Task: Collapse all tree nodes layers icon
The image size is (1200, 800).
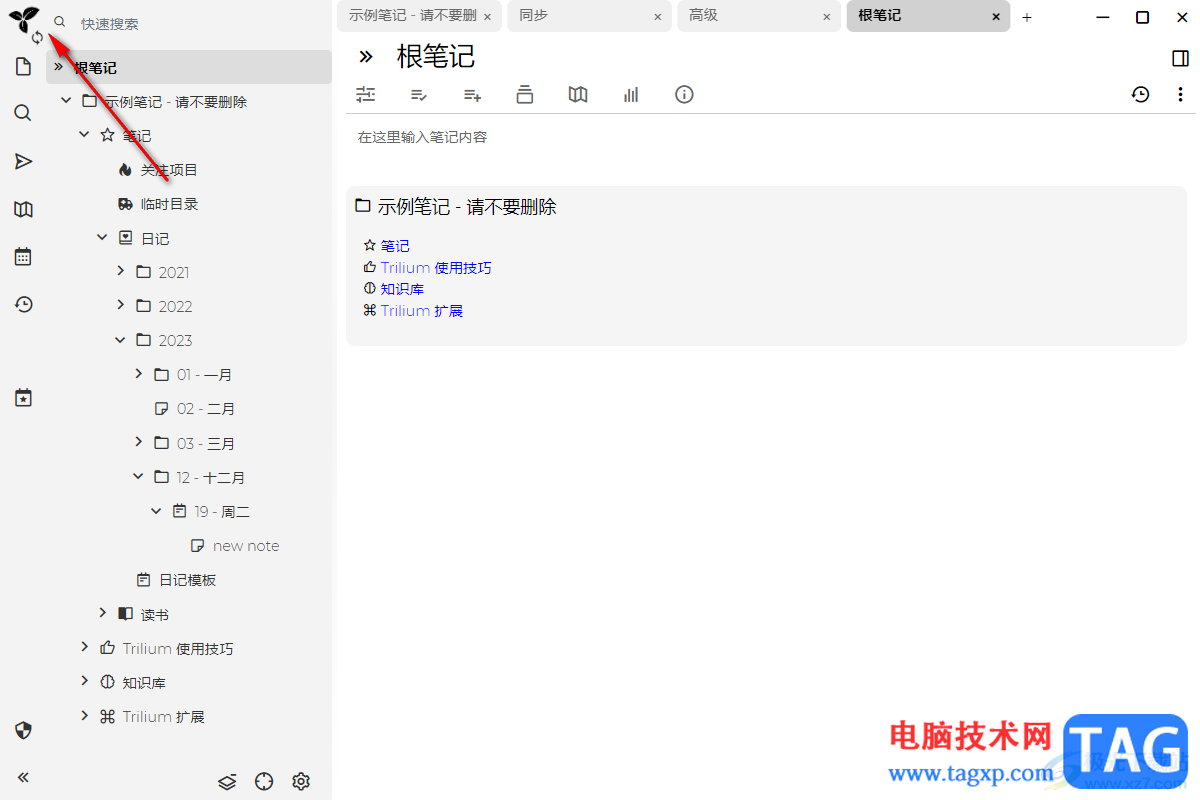Action: pos(227,782)
